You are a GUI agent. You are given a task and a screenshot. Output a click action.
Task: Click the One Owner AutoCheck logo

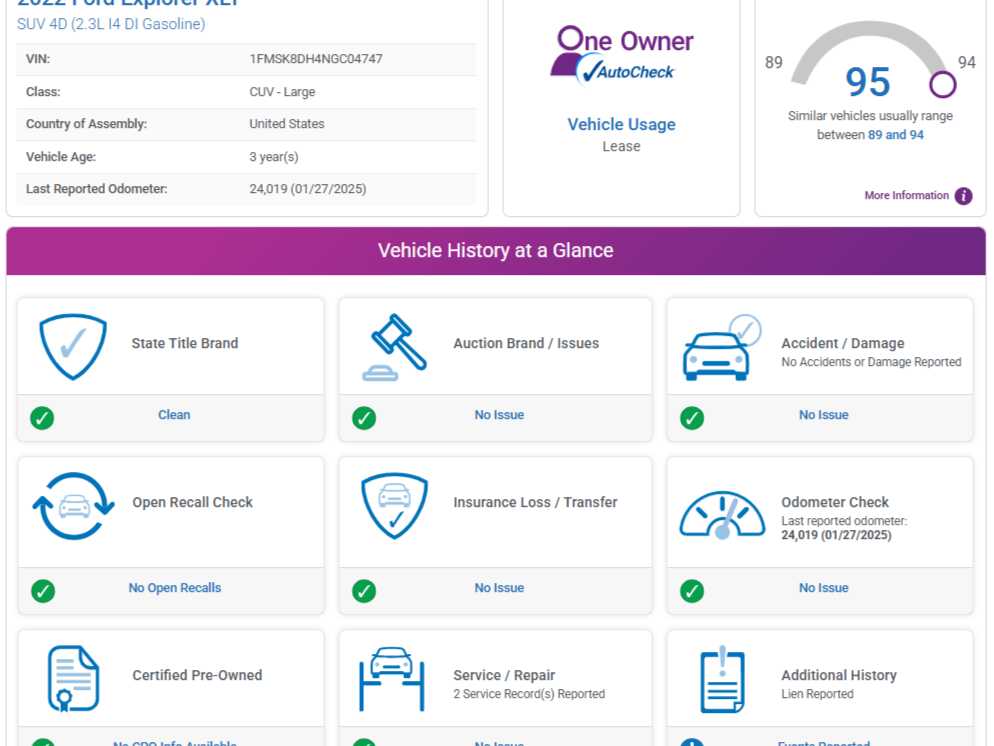(622, 55)
